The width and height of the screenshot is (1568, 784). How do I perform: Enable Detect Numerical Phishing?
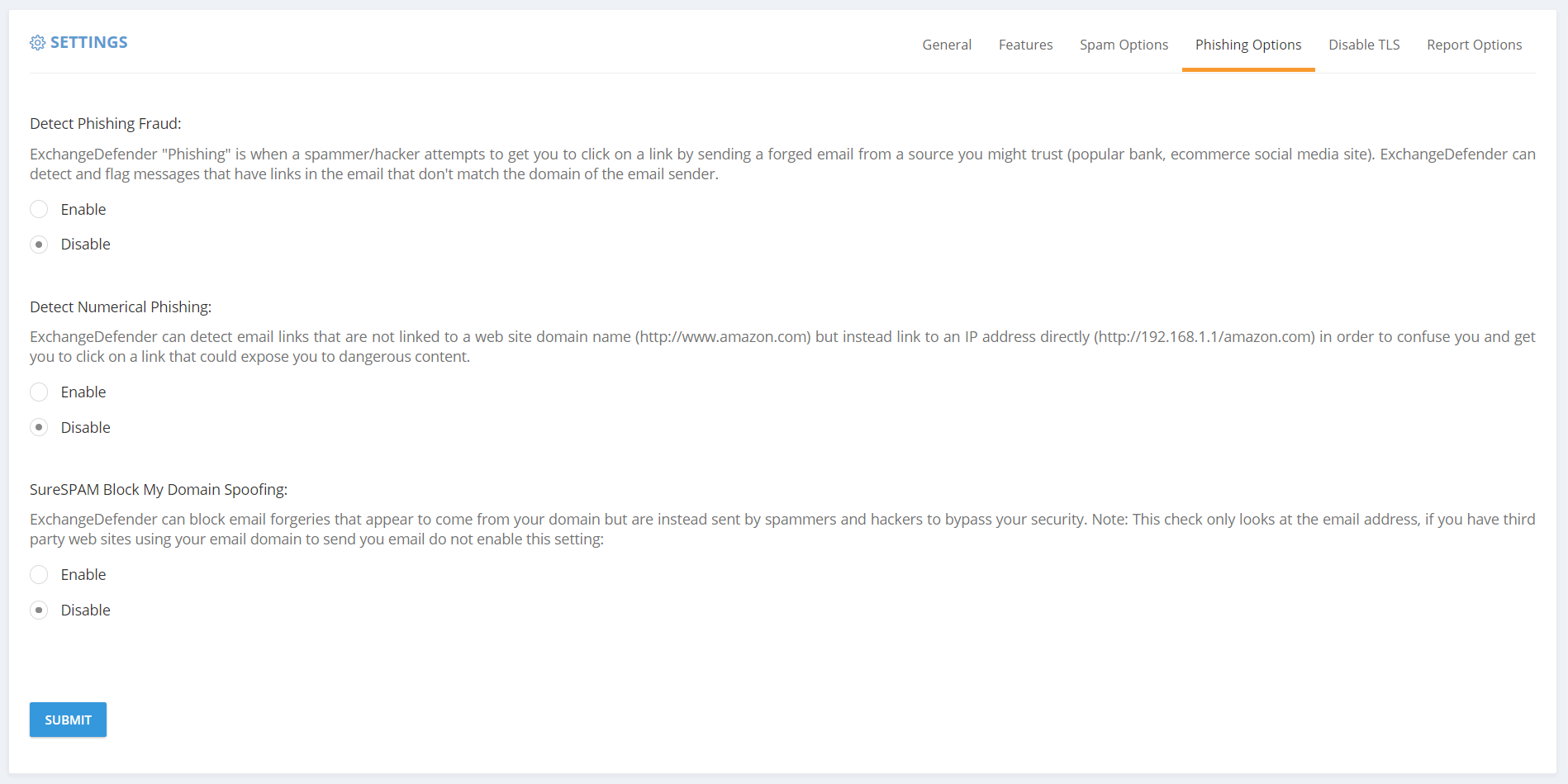point(39,392)
